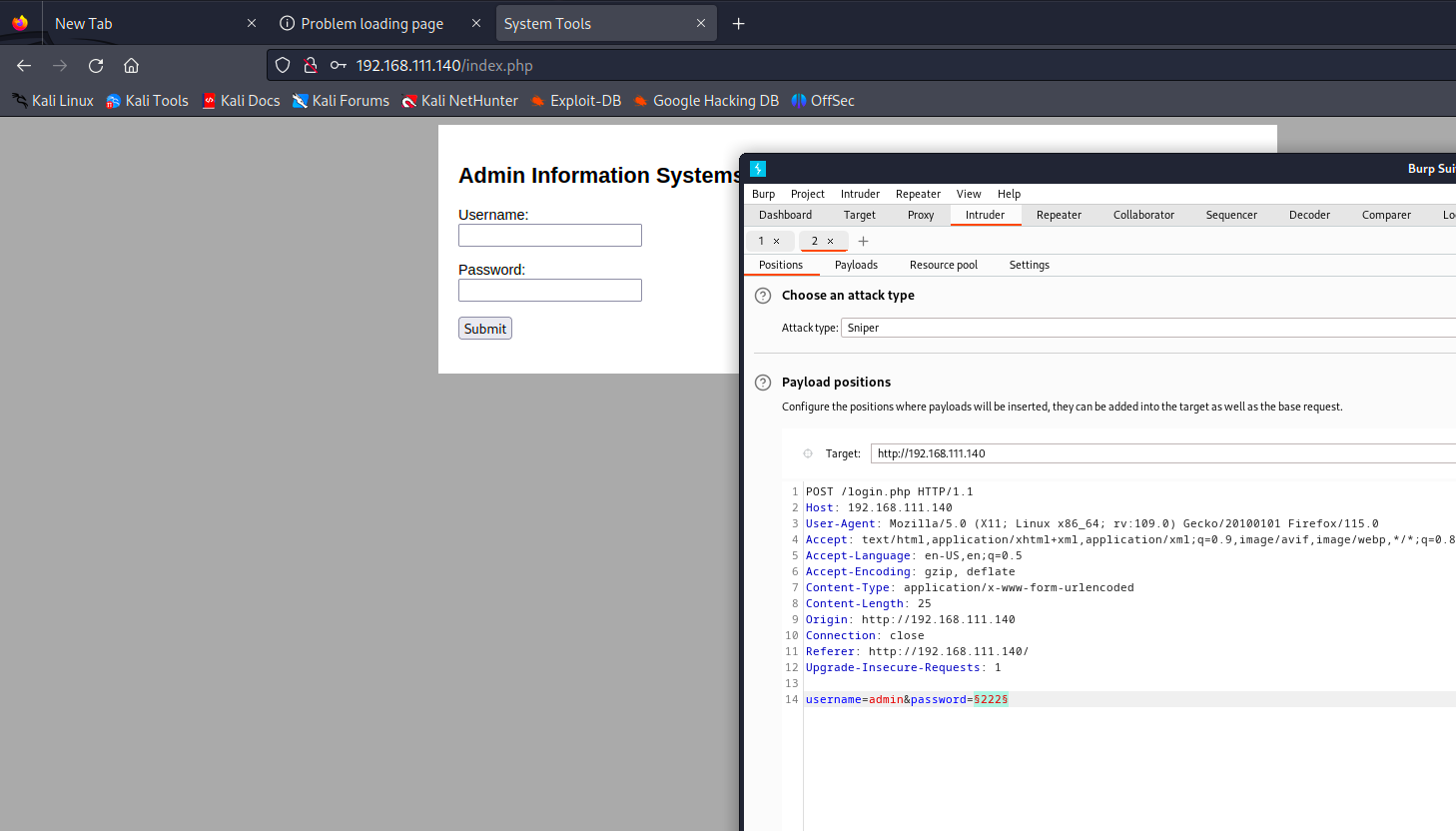The image size is (1456, 831).
Task: Click the browser reload page icon
Action: click(x=96, y=66)
